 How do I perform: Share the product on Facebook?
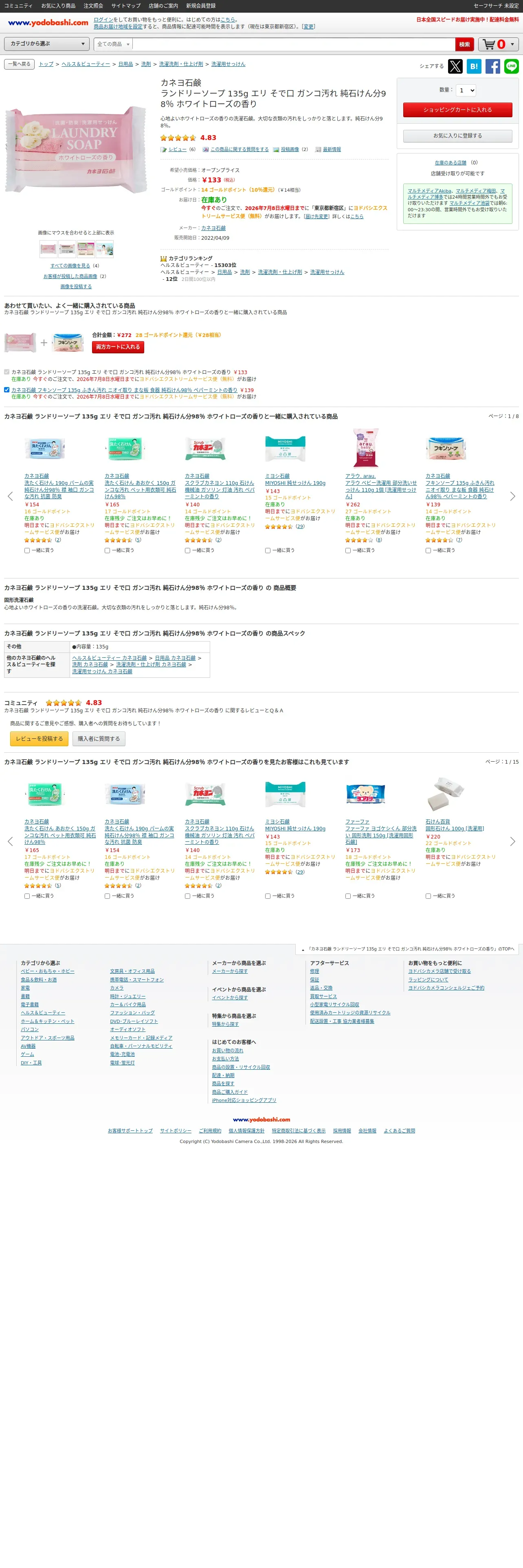click(492, 66)
